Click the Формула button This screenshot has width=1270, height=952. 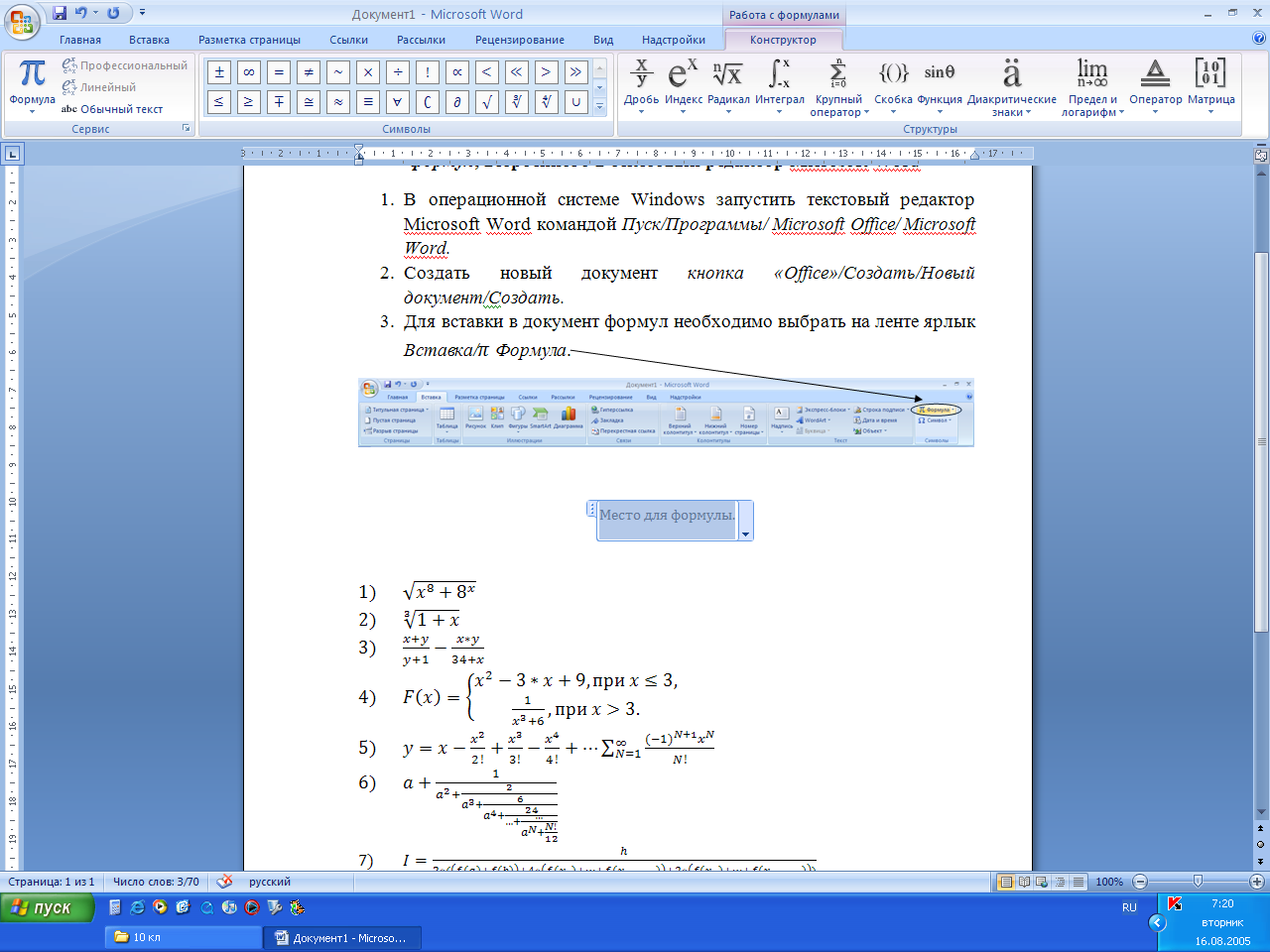tap(32, 86)
